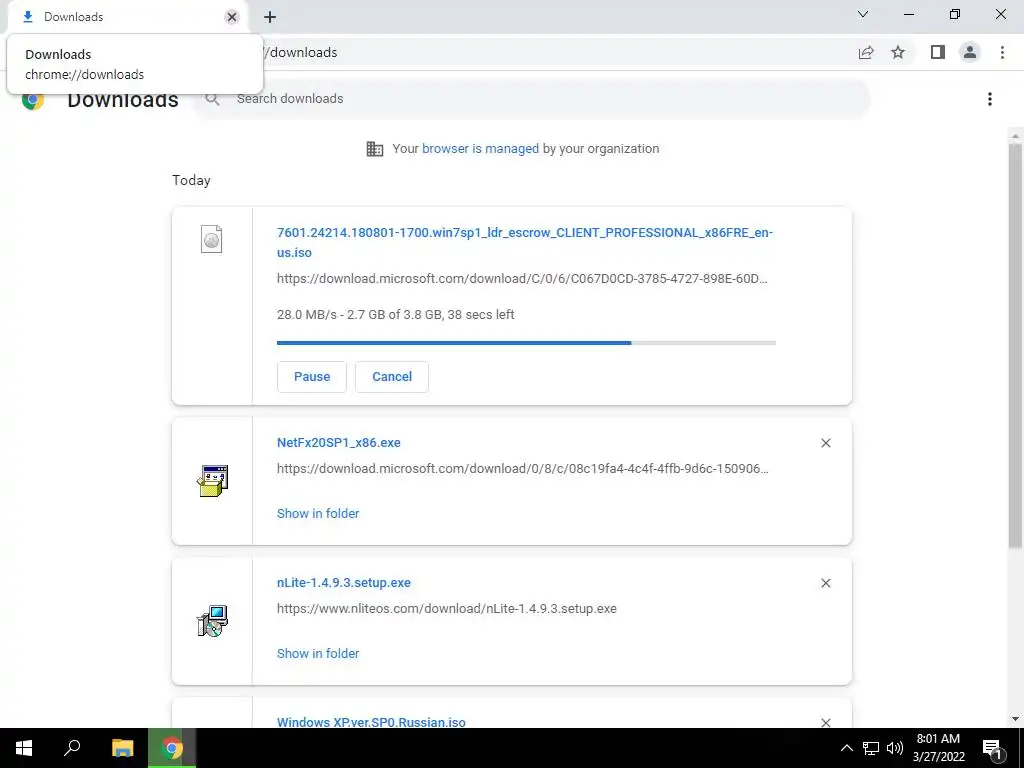This screenshot has height=768, width=1024.
Task: Click the search magnifier icon
Action: (x=212, y=99)
